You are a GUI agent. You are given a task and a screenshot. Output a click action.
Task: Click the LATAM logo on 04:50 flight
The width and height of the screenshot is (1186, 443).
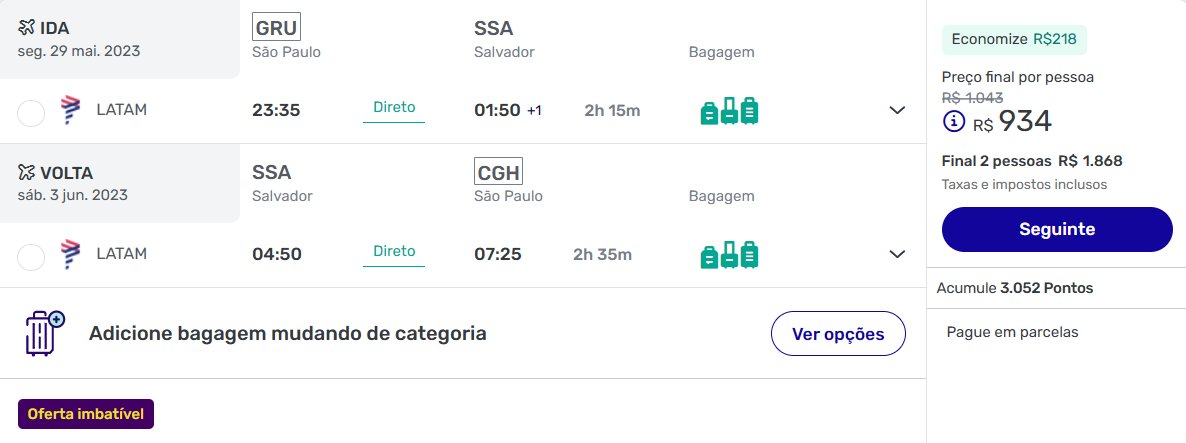point(70,254)
